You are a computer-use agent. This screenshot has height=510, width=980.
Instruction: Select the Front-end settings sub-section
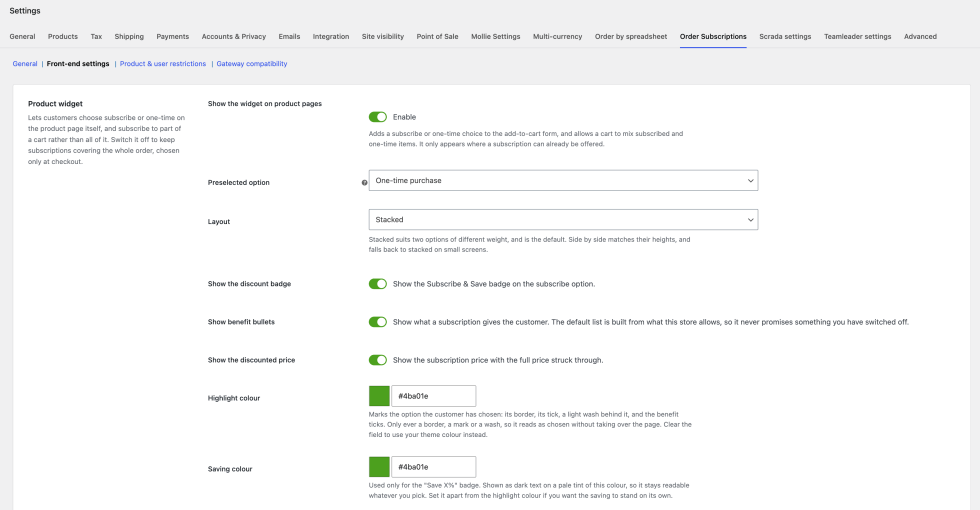[x=78, y=64]
